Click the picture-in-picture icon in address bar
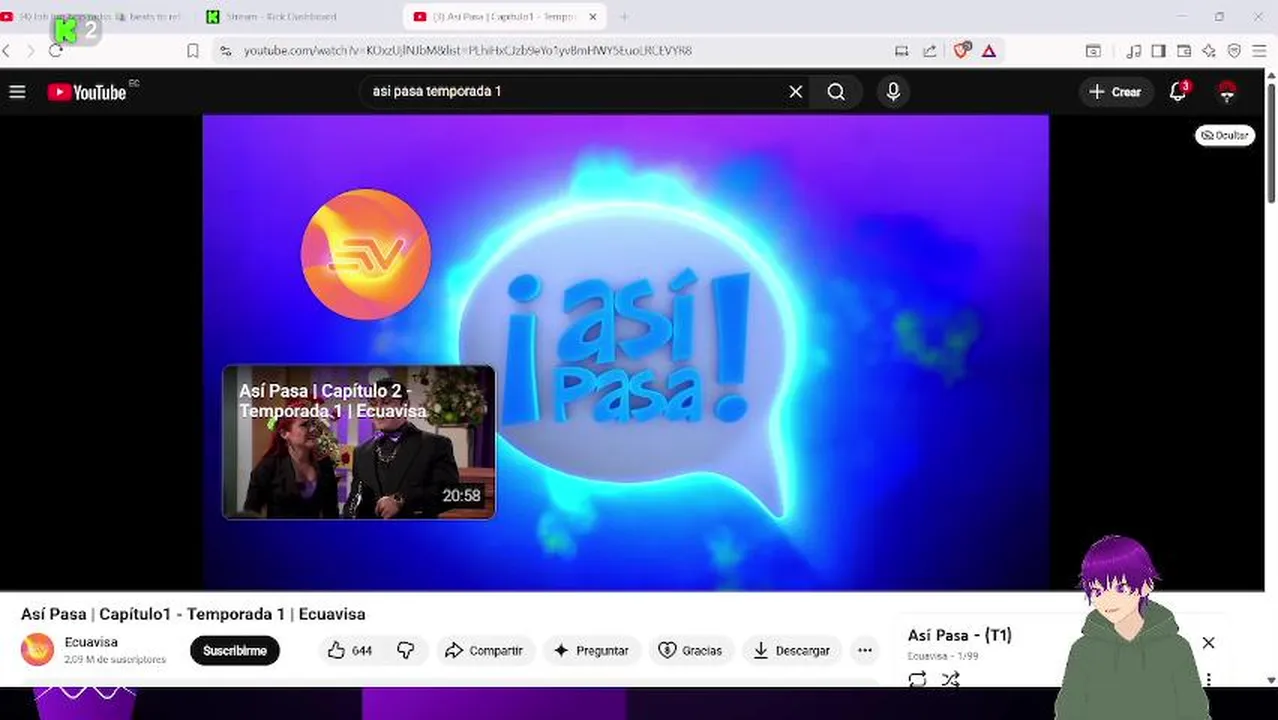The height and width of the screenshot is (720, 1278). pos(901,50)
